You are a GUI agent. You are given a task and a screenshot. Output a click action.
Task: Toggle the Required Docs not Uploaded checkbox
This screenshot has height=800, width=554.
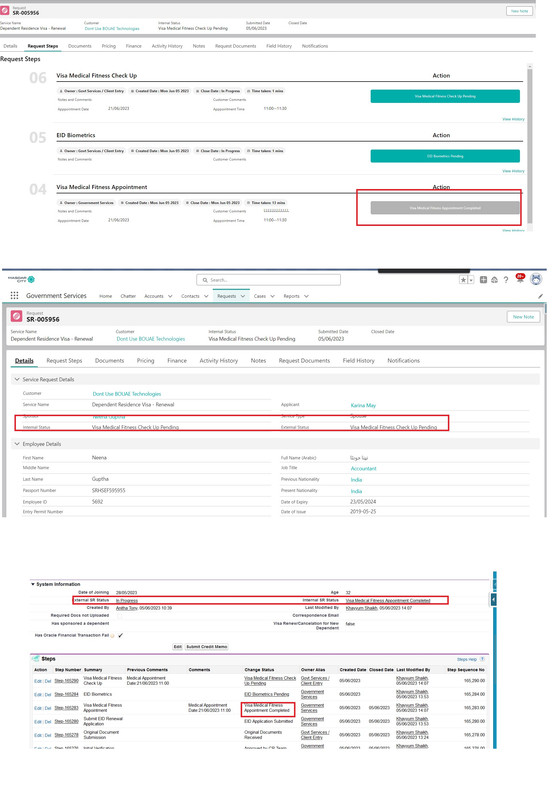[119, 616]
